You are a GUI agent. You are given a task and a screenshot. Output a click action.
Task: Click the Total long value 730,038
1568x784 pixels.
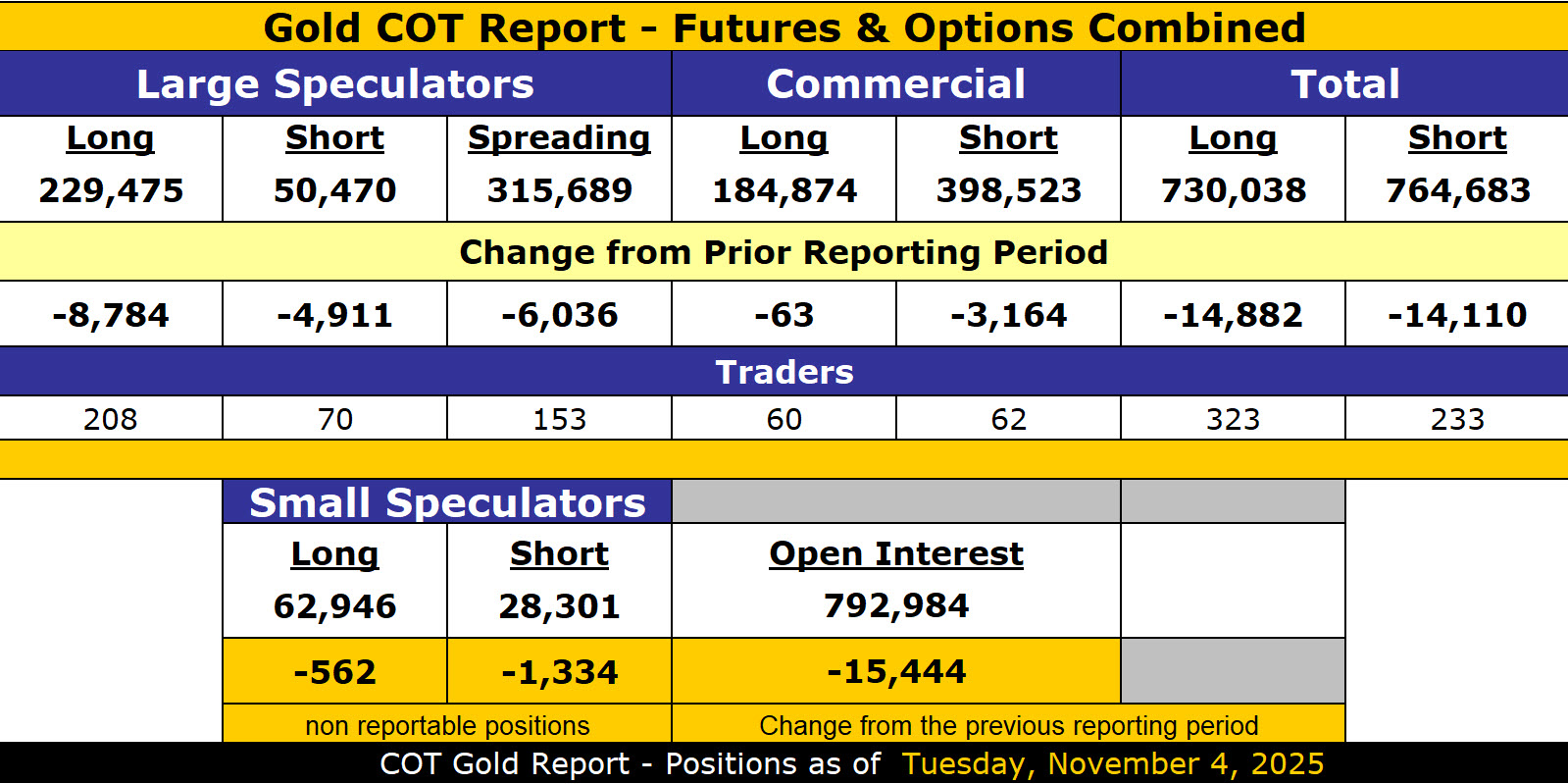[x=1233, y=190]
